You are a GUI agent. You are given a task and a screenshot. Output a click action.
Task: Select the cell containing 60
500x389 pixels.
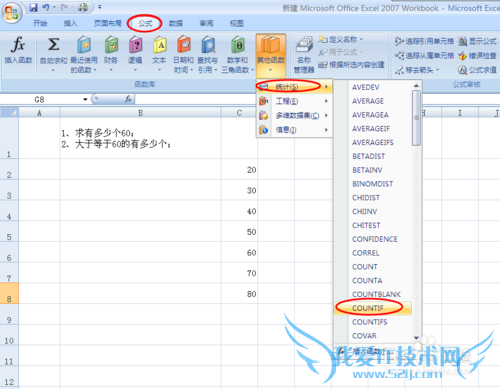[239, 252]
